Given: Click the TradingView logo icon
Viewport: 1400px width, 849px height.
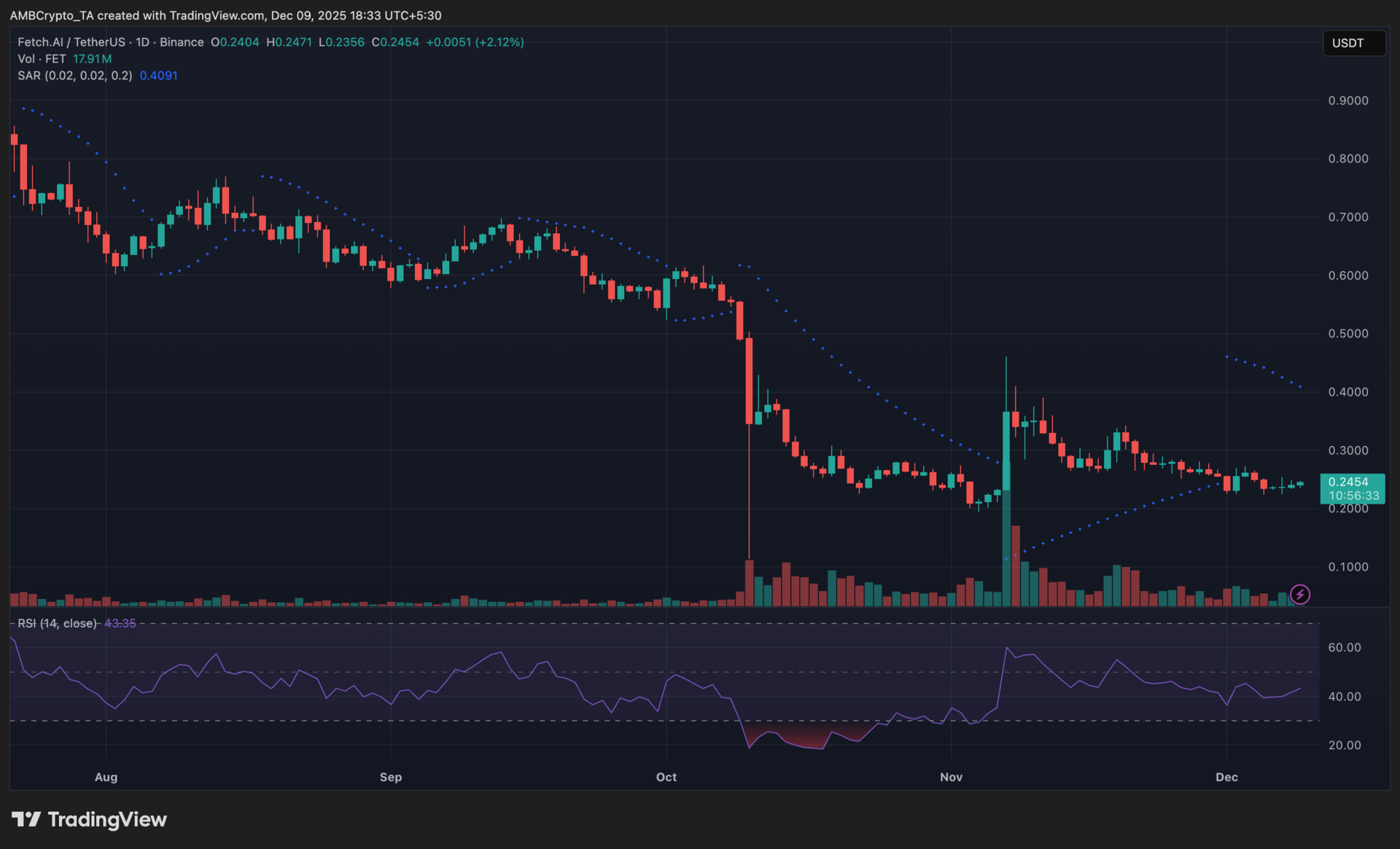Looking at the screenshot, I should coord(26,819).
